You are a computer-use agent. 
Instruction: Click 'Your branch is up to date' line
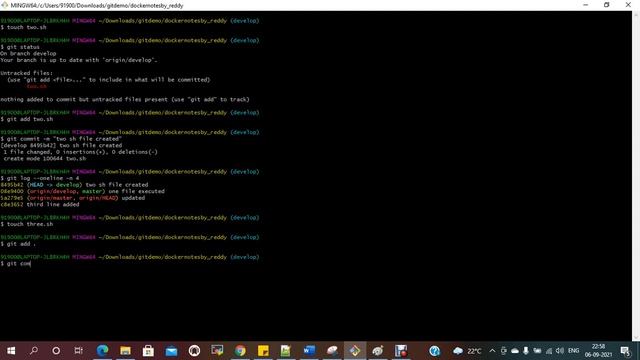click(x=79, y=60)
